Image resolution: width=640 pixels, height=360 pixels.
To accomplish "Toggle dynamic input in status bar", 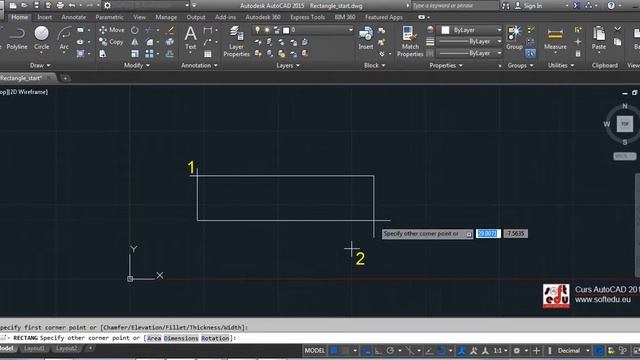I will pyautogui.click(x=366, y=351).
